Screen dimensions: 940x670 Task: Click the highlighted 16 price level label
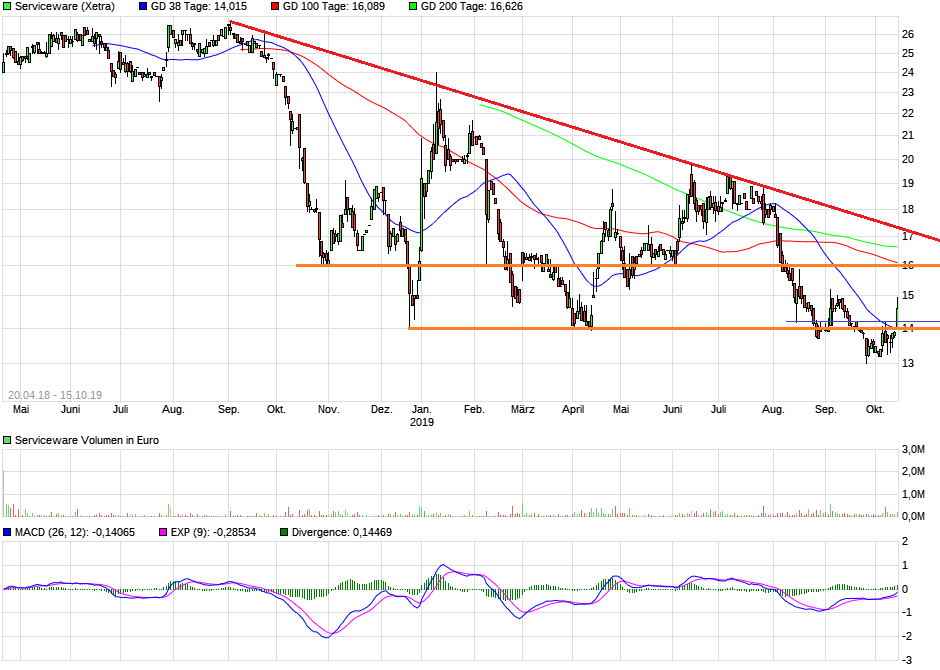[x=908, y=265]
